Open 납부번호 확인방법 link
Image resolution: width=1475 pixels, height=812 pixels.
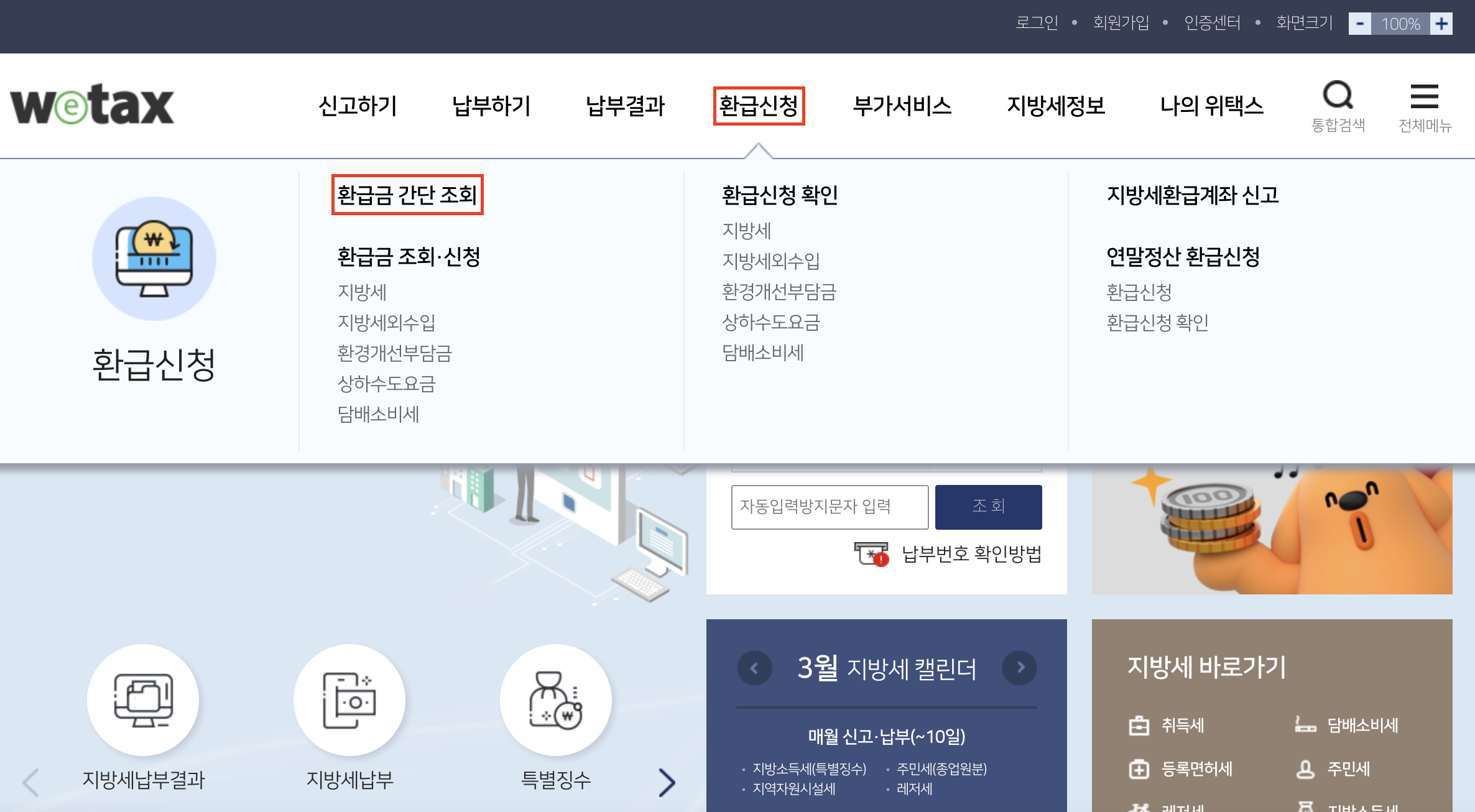click(x=971, y=553)
